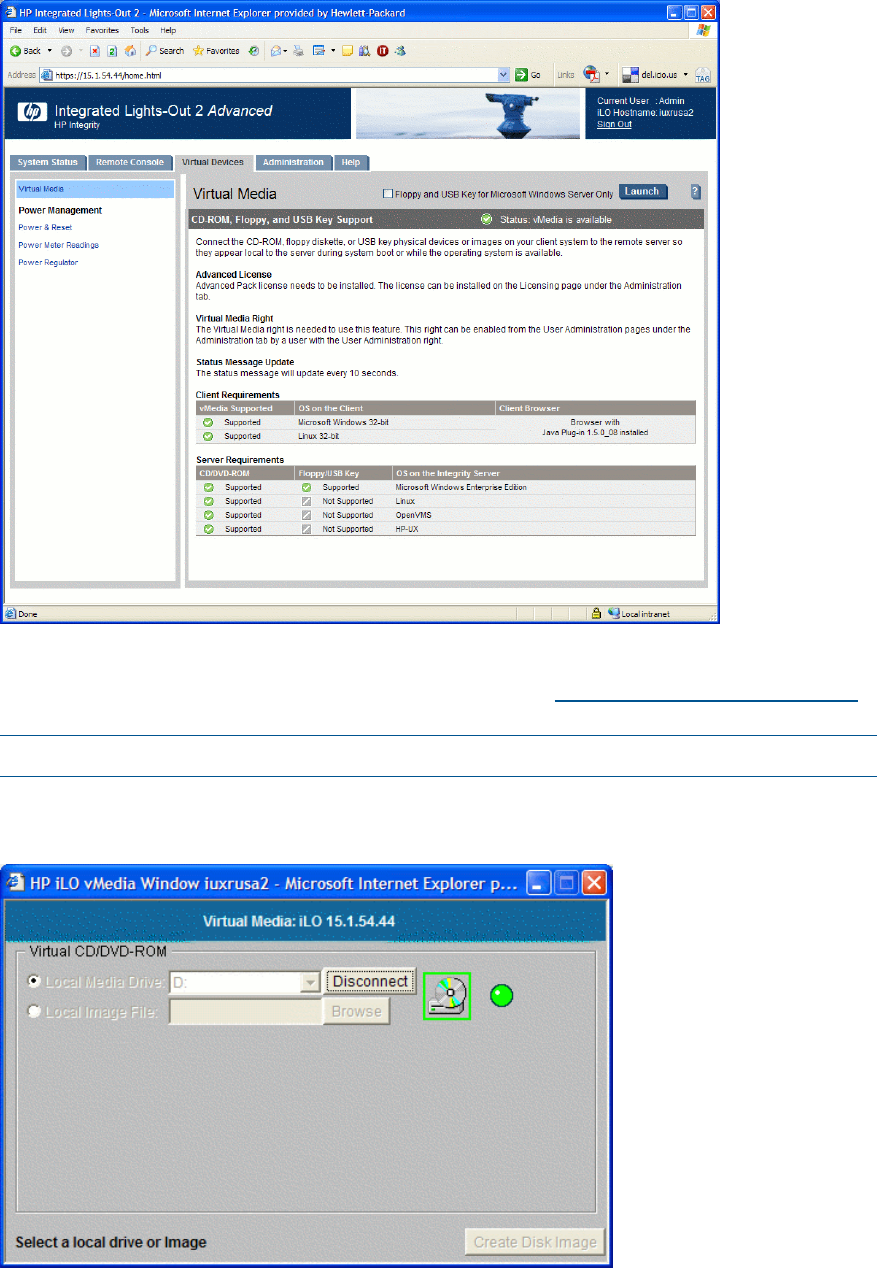Click the History icon in toolbar
This screenshot has height=1268, width=877.
[254, 50]
